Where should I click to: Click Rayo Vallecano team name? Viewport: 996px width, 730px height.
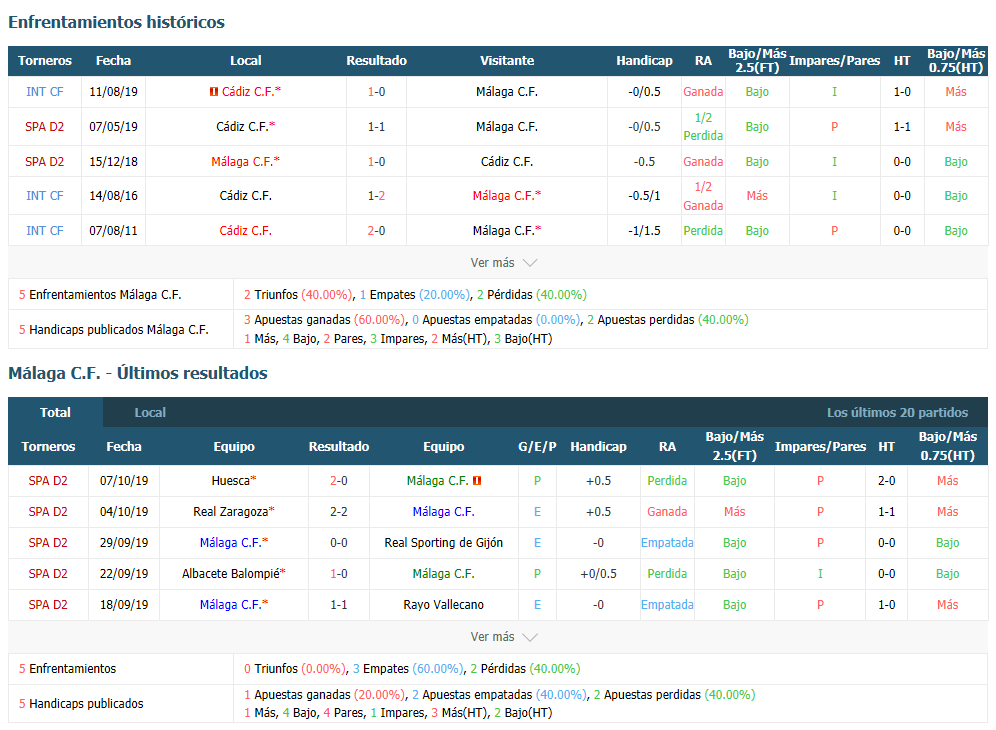tap(443, 605)
